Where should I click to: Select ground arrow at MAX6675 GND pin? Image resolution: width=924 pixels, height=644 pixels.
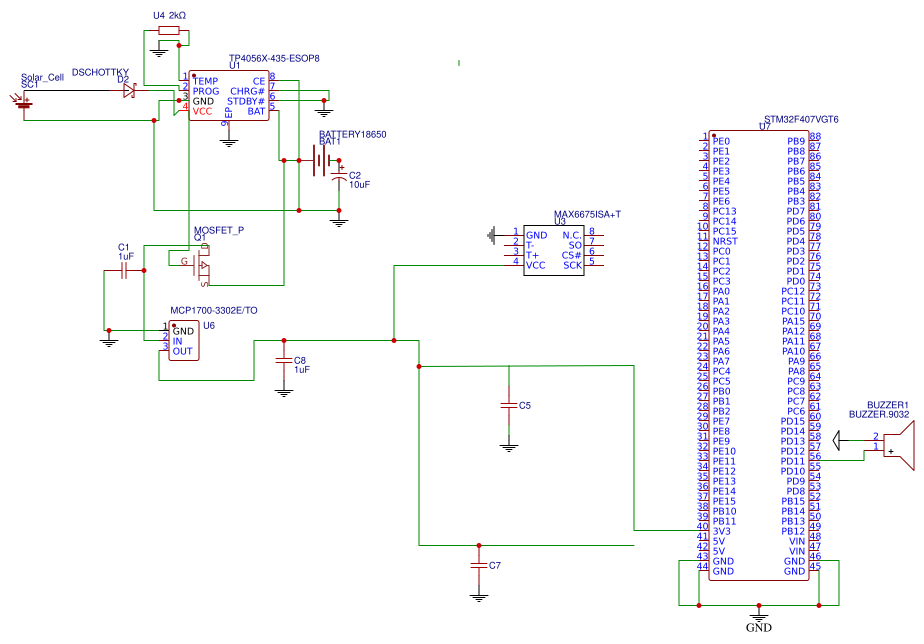tap(492, 236)
